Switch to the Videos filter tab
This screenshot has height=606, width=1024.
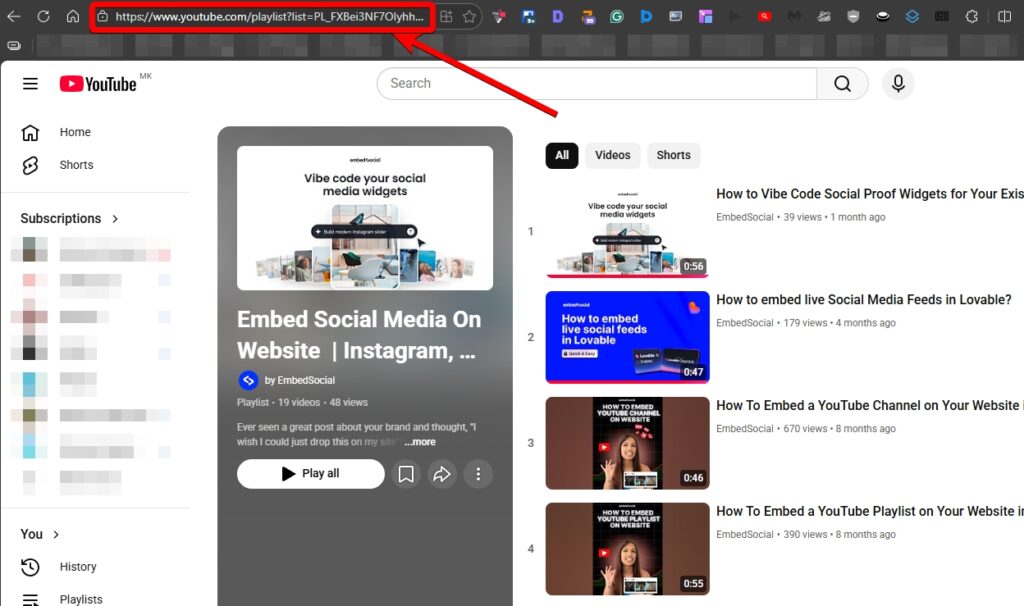[612, 155]
